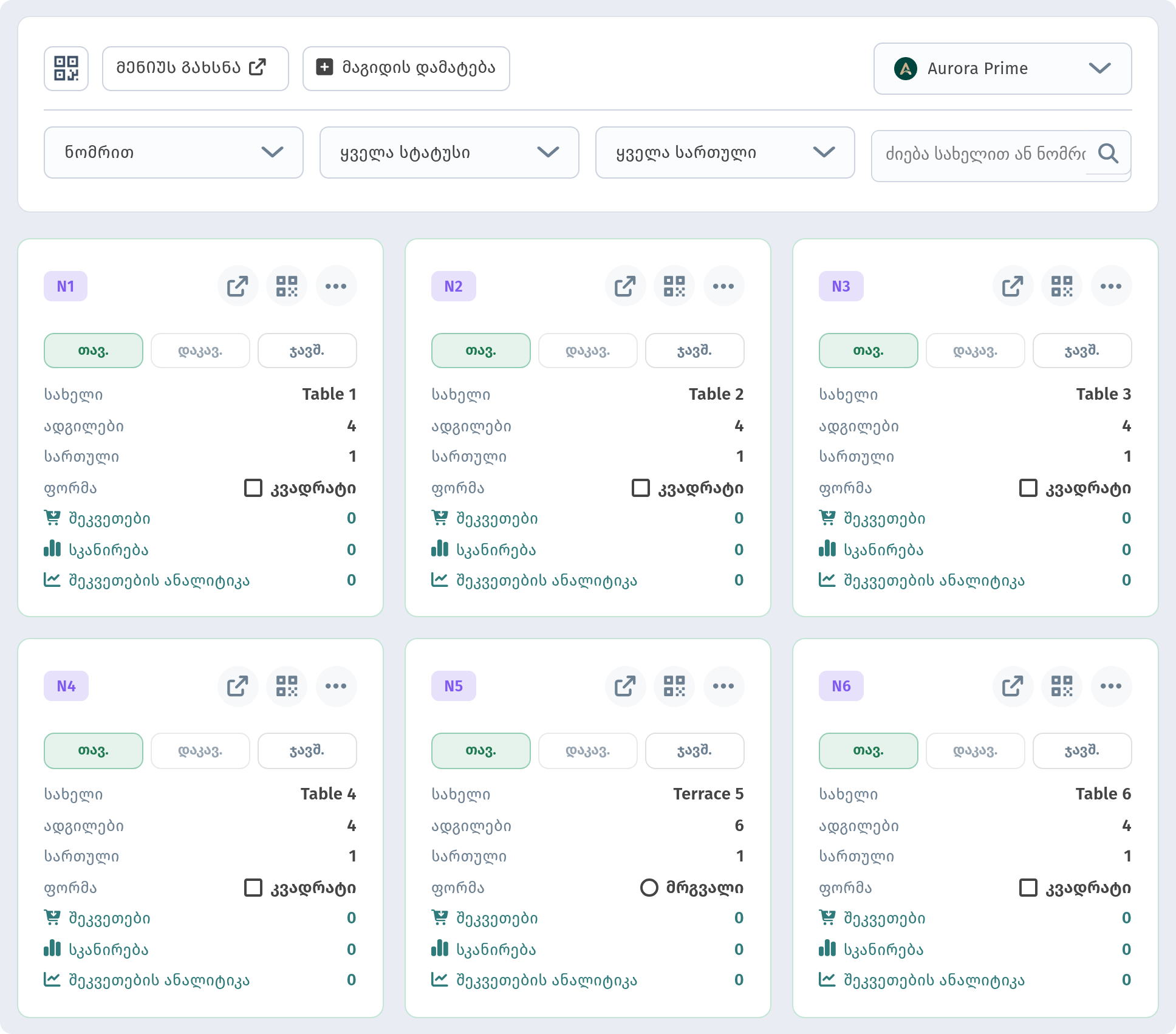Open the ნომრით sorting dropdown

pos(174,152)
